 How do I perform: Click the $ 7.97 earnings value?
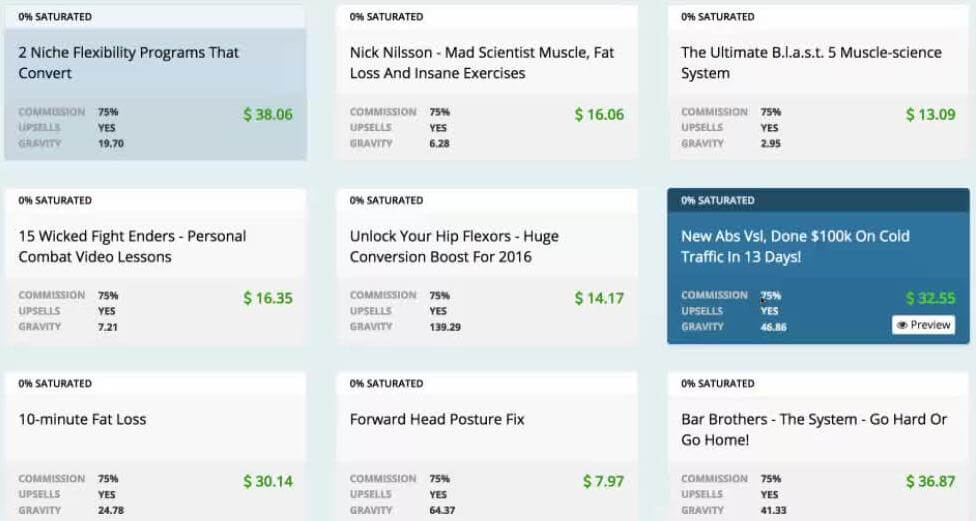pyautogui.click(x=603, y=481)
